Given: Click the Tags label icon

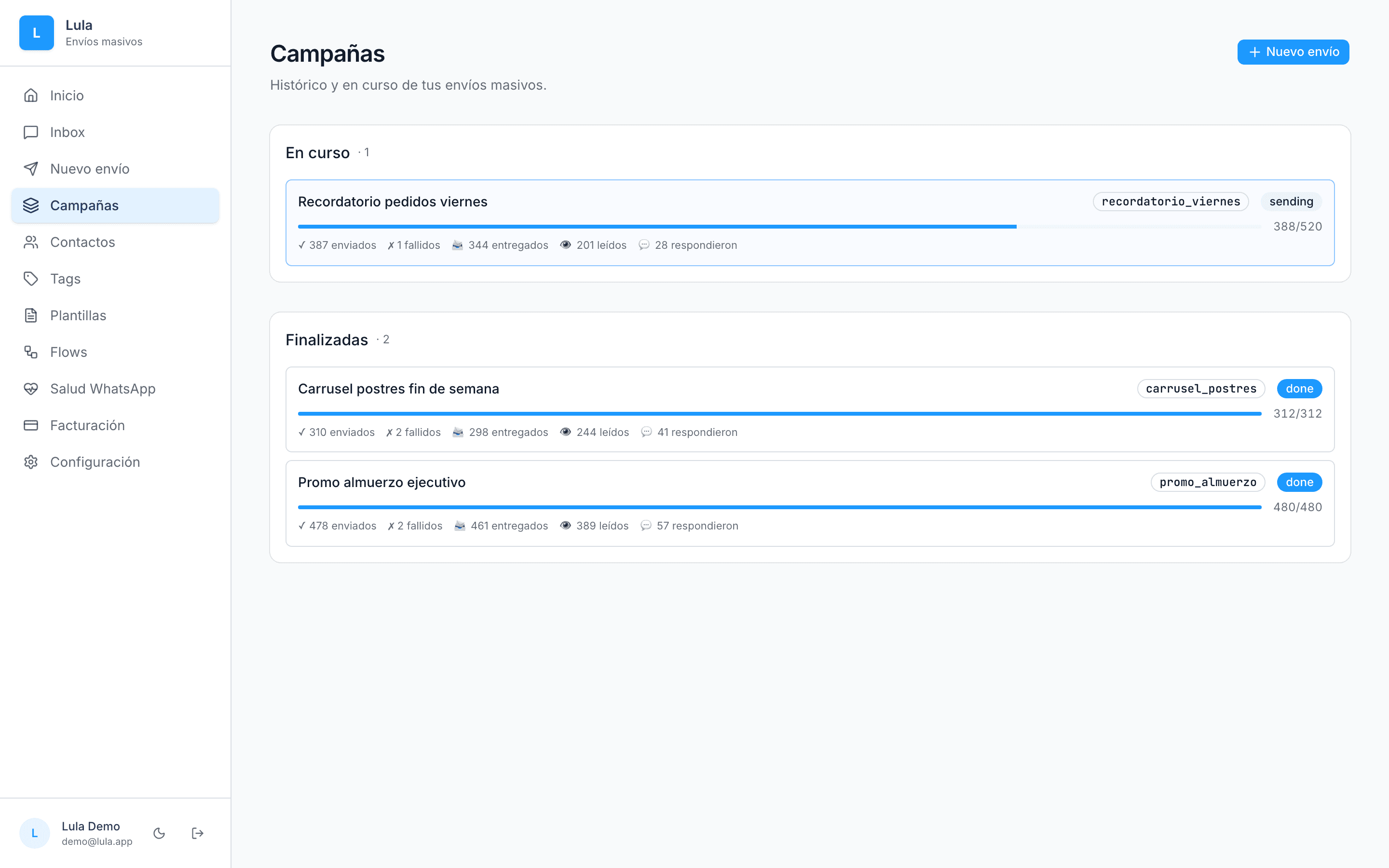Looking at the screenshot, I should tap(31, 279).
